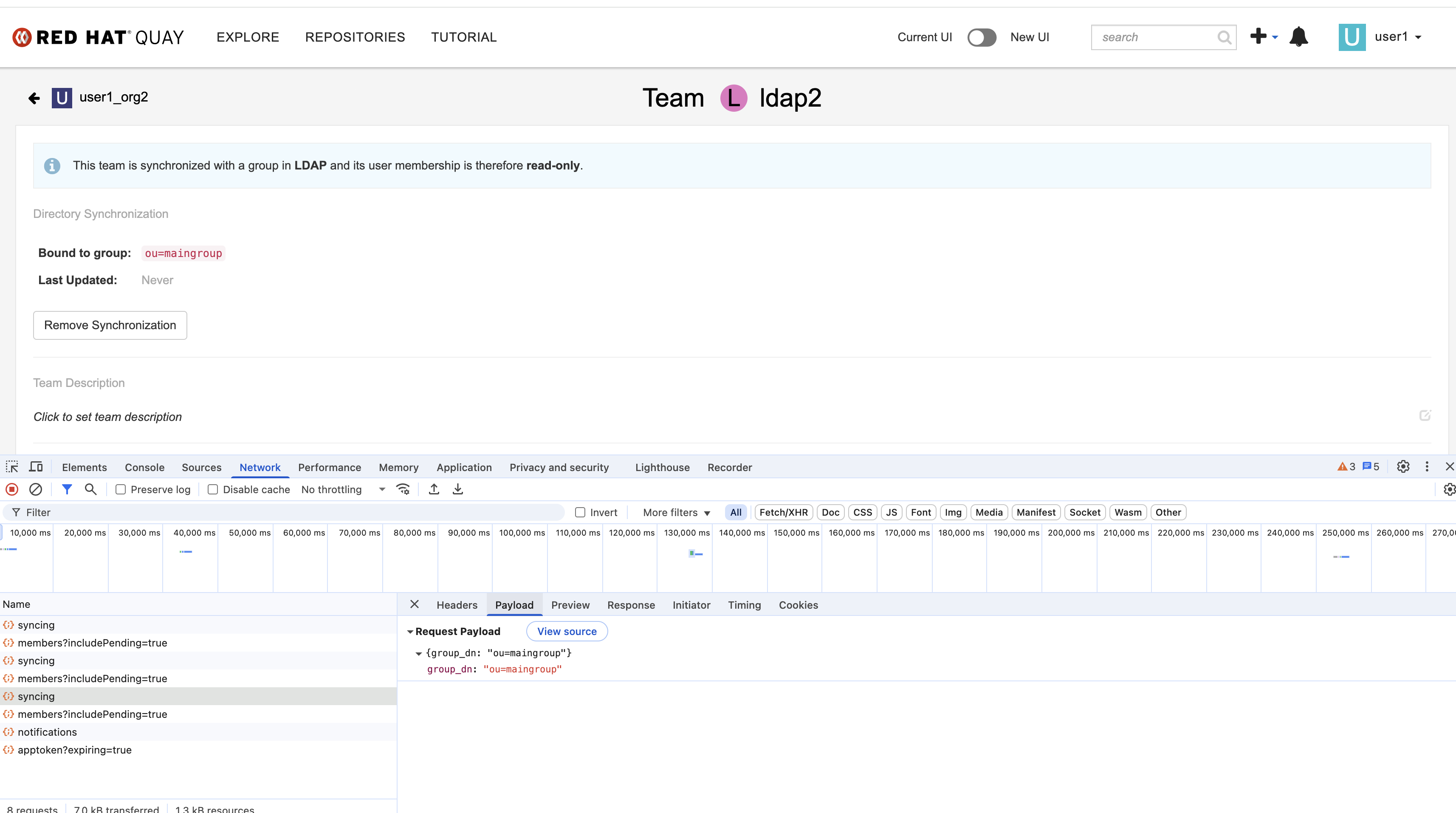Click the DevTools inspect element picker icon
Viewport: 1456px width, 813px height.
(12, 467)
